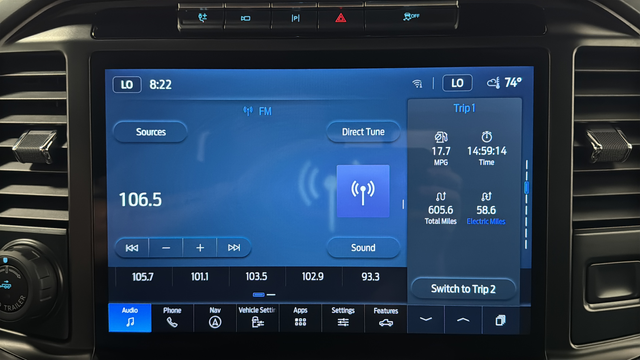The height and width of the screenshot is (360, 640).
Task: Open the Features tab
Action: click(x=386, y=318)
